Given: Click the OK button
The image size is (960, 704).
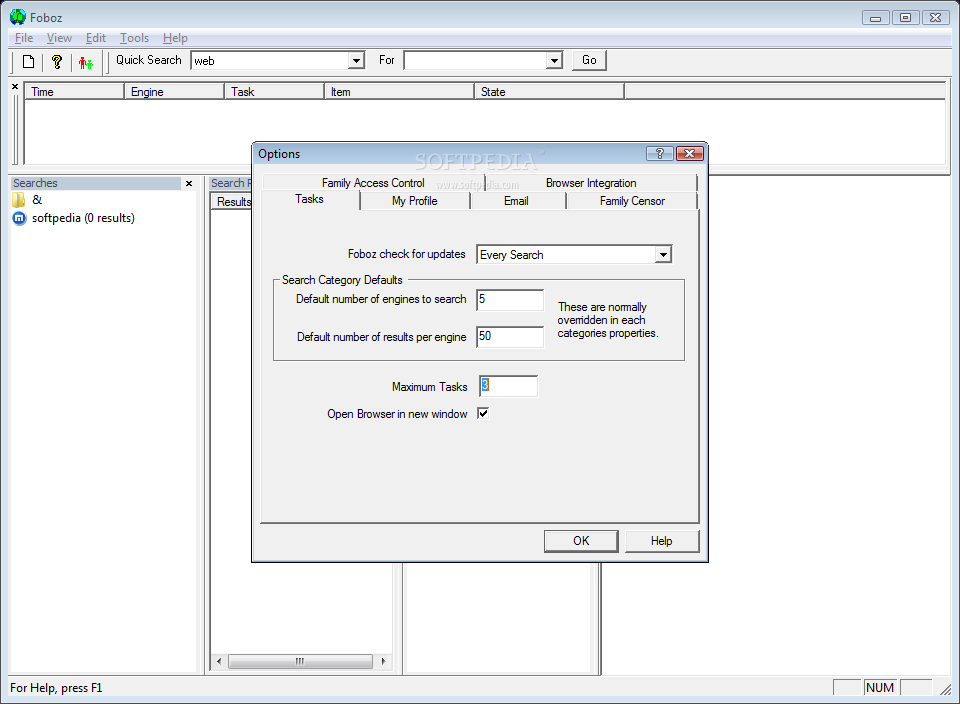Looking at the screenshot, I should [x=581, y=541].
